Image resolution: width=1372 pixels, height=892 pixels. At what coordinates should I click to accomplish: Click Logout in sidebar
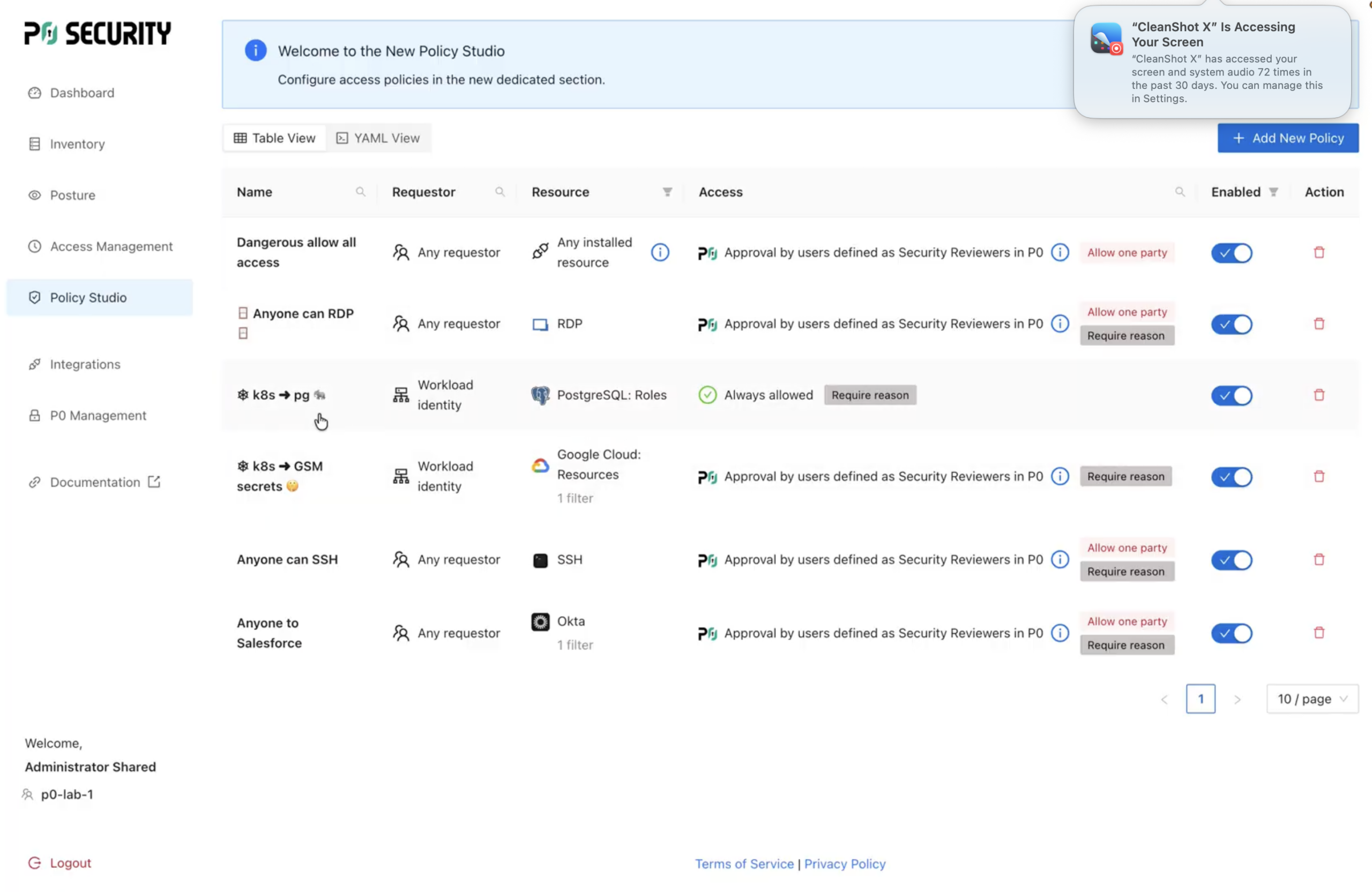70,863
